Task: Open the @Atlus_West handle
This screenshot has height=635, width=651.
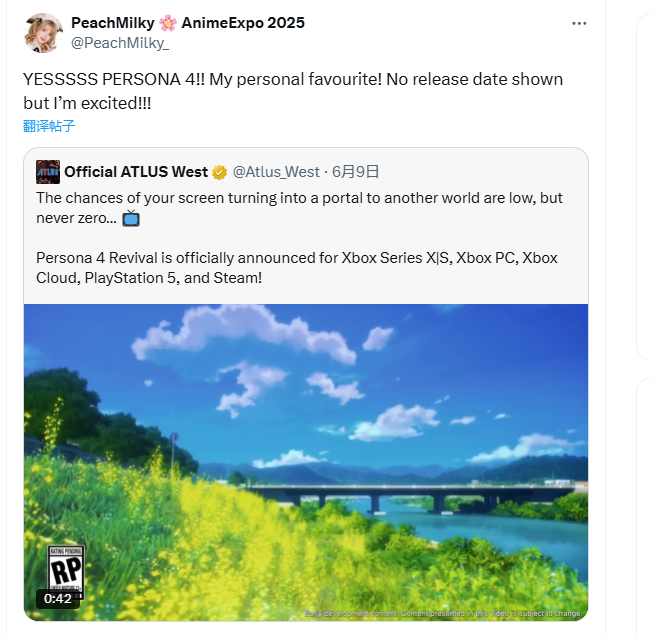Action: click(x=276, y=172)
